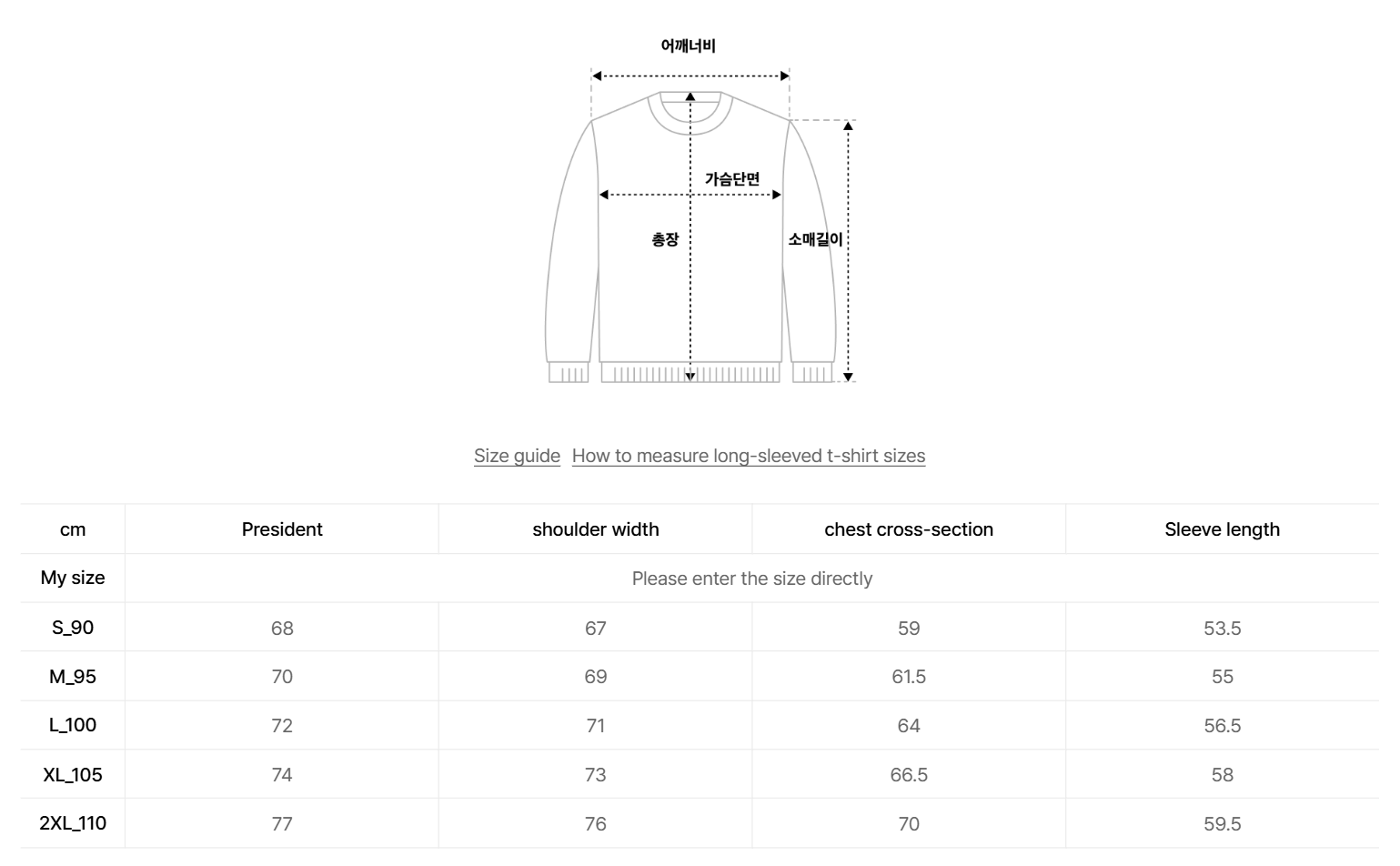
Task: Click the shoulder width column header
Action: pyautogui.click(x=596, y=529)
